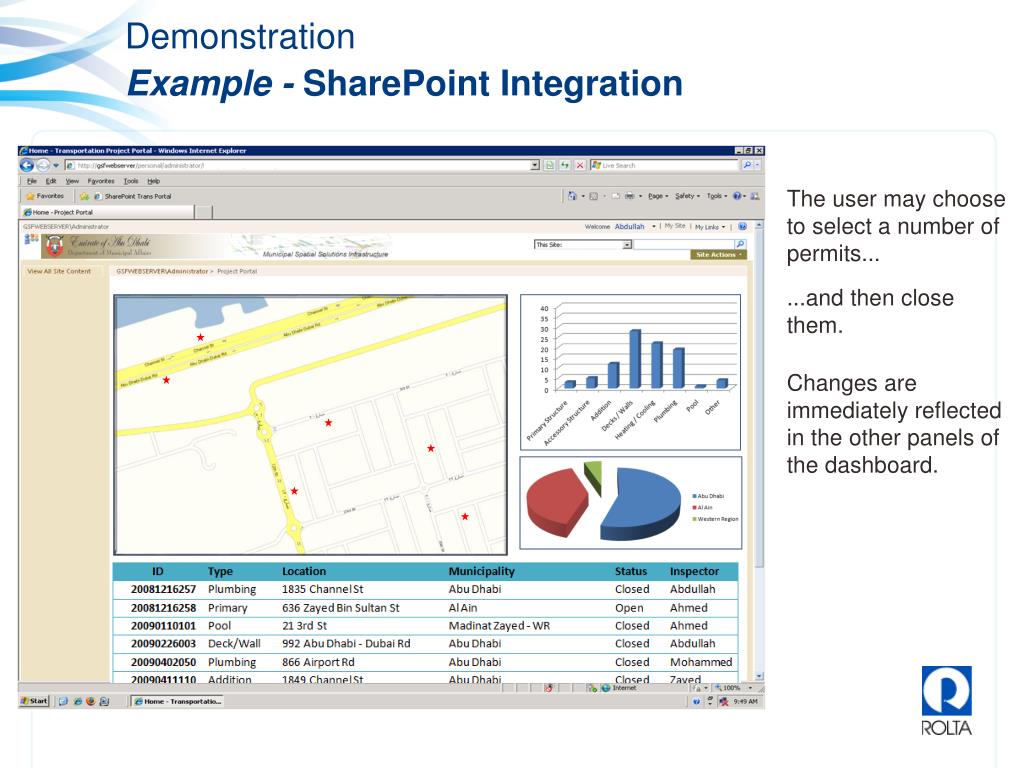
Task: Click the Refresh icon beside the address bar
Action: coord(564,165)
